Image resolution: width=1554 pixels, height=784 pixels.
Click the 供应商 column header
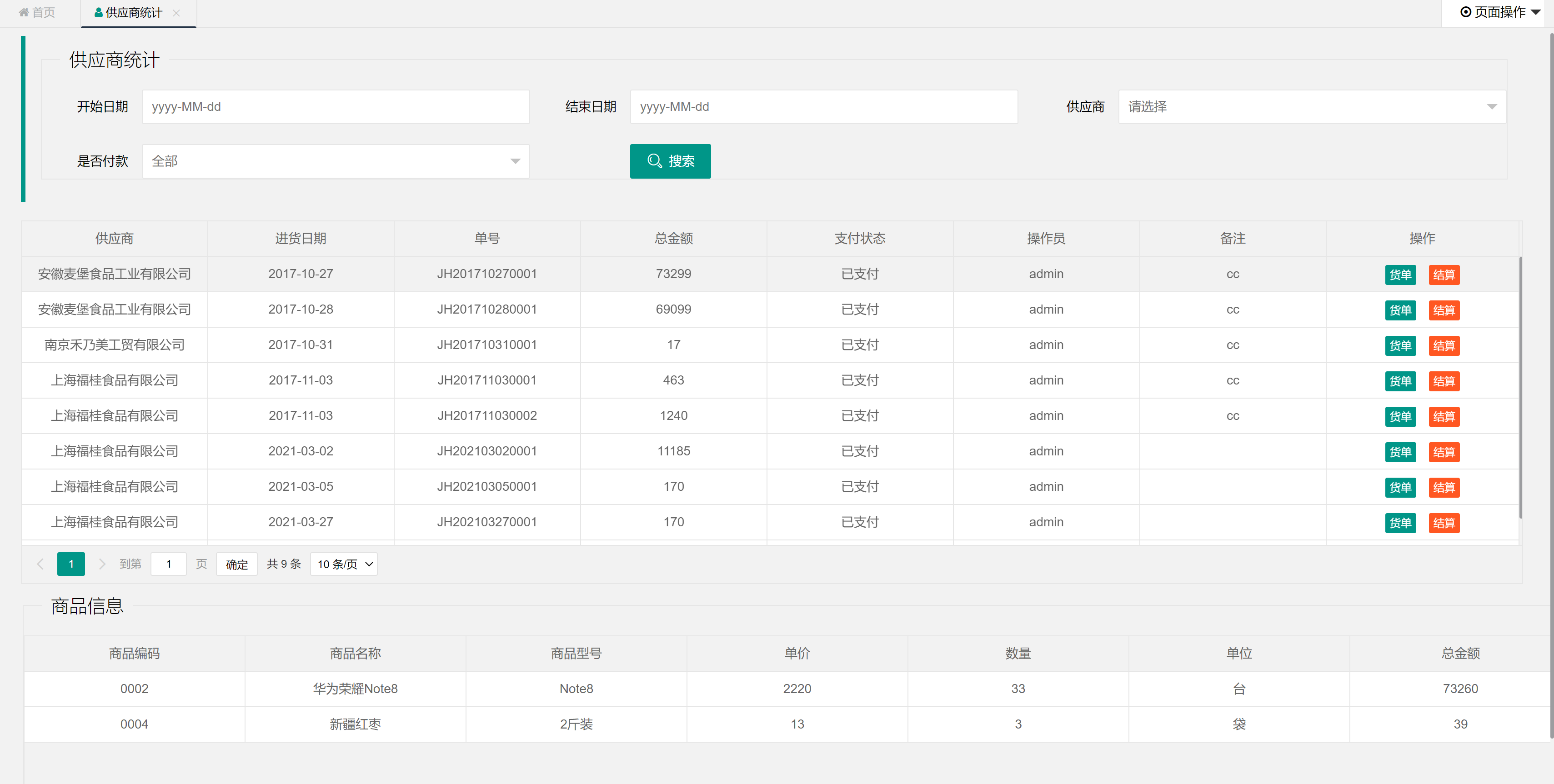pyautogui.click(x=114, y=238)
